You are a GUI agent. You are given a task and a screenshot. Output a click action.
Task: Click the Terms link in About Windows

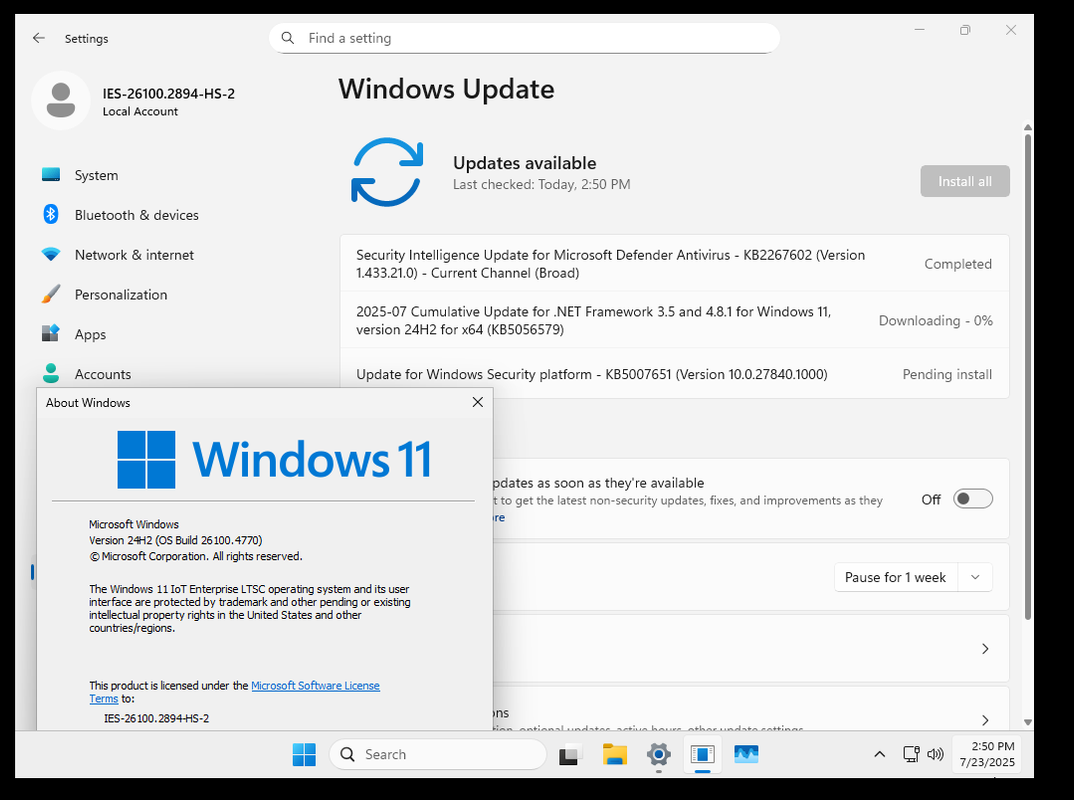(x=103, y=699)
